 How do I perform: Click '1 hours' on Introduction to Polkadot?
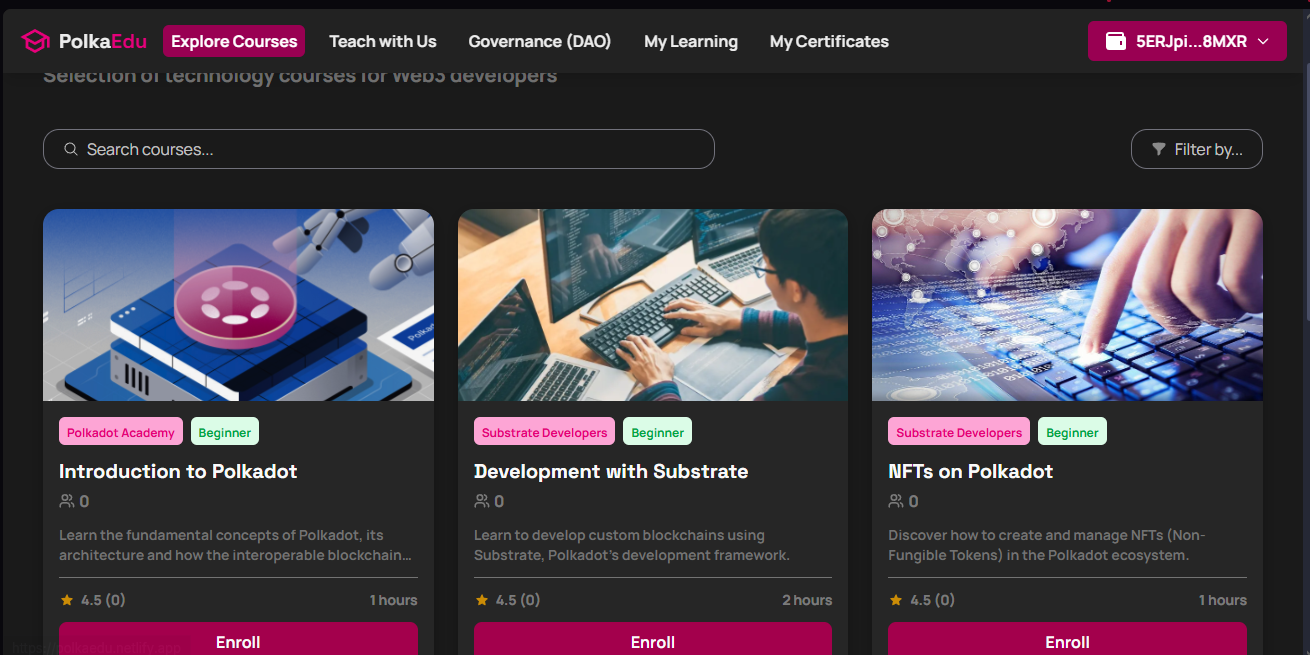[393, 600]
